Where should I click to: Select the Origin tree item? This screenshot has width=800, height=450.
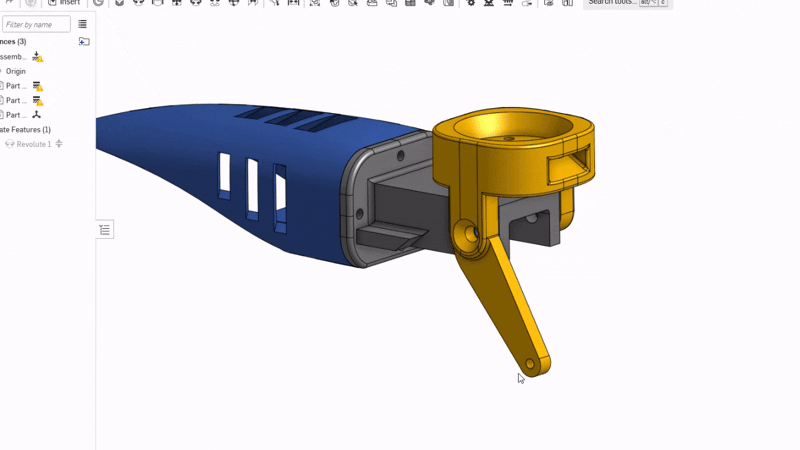[15, 71]
